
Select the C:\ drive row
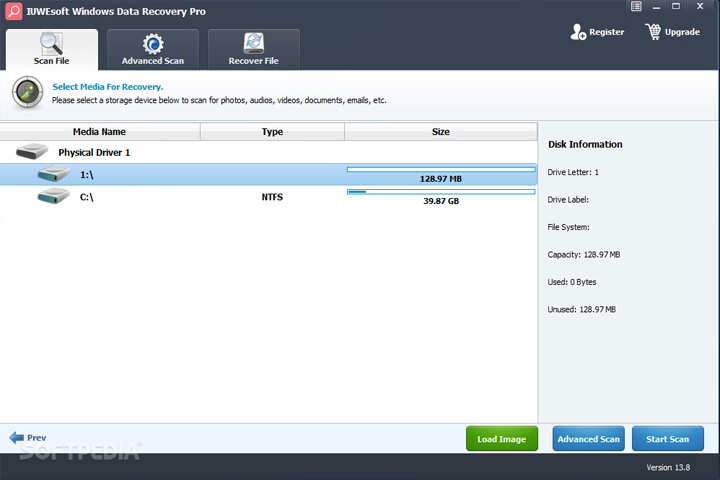click(x=269, y=197)
